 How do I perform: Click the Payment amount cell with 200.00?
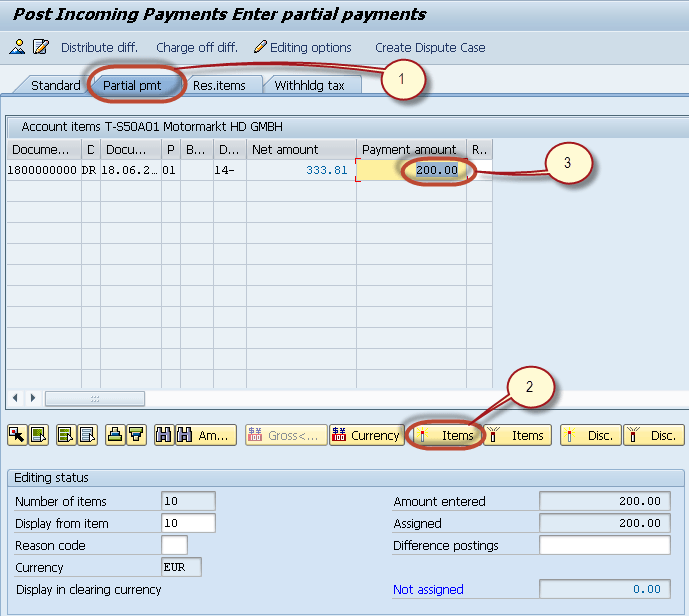pyautogui.click(x=412, y=170)
